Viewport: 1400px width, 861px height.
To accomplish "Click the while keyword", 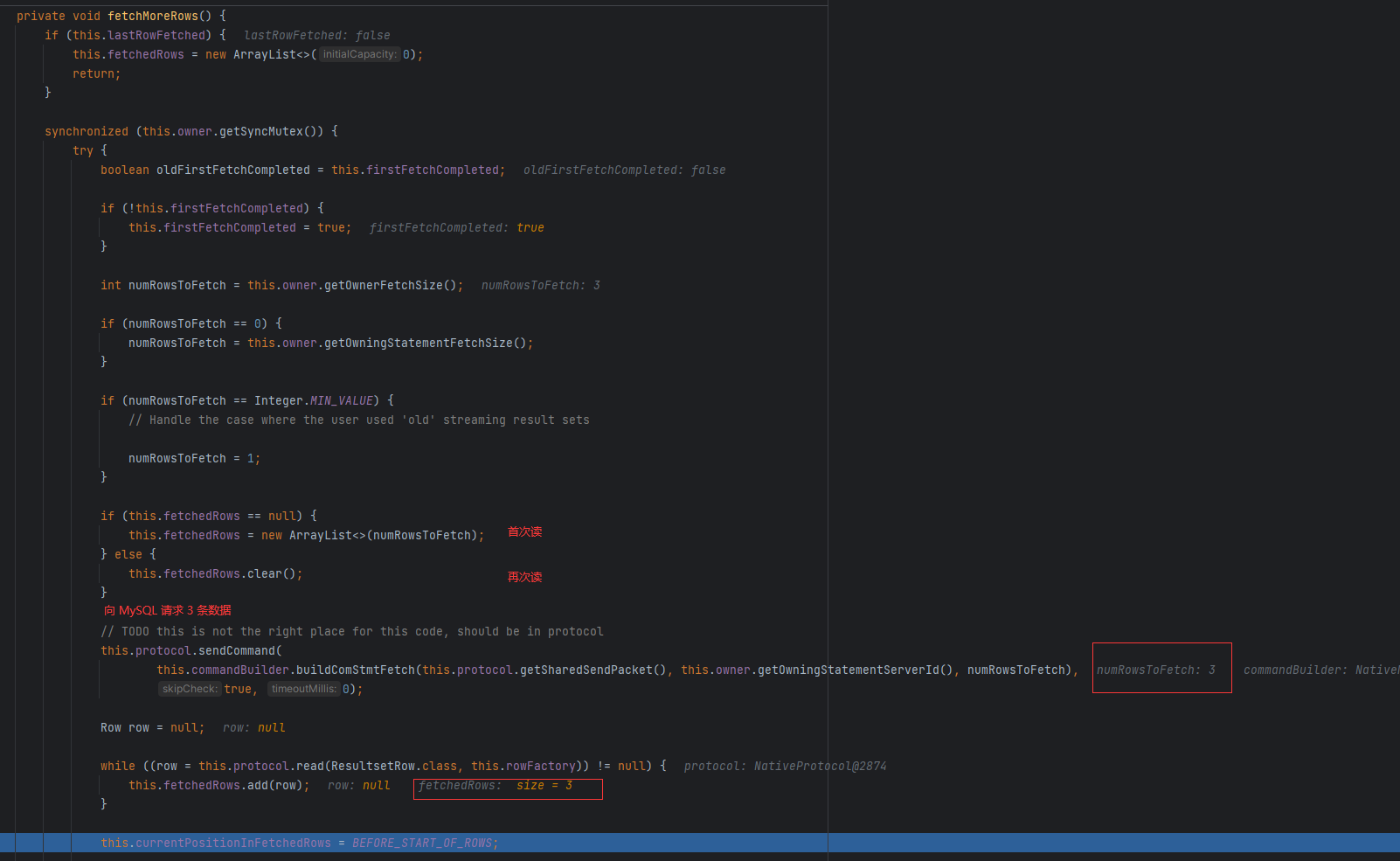I will pos(118,766).
